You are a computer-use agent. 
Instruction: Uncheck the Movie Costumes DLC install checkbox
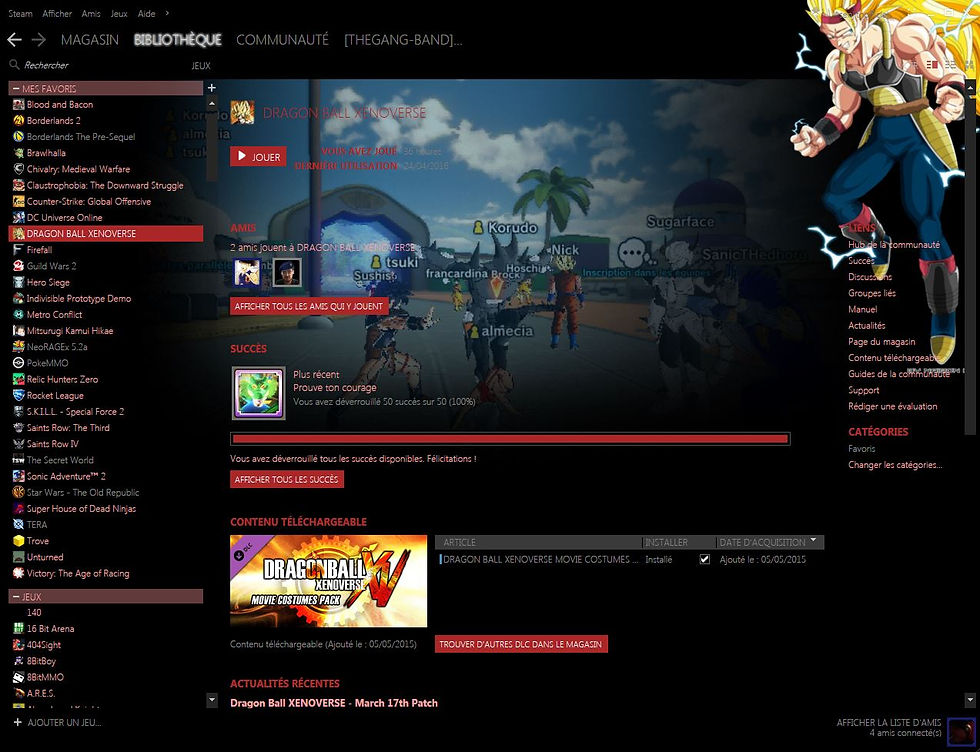click(x=704, y=559)
